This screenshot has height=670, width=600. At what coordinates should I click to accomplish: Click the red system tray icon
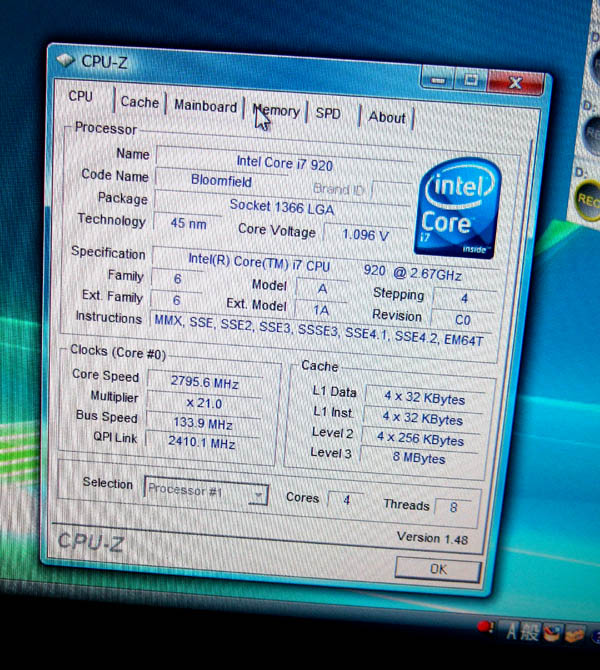tap(484, 626)
